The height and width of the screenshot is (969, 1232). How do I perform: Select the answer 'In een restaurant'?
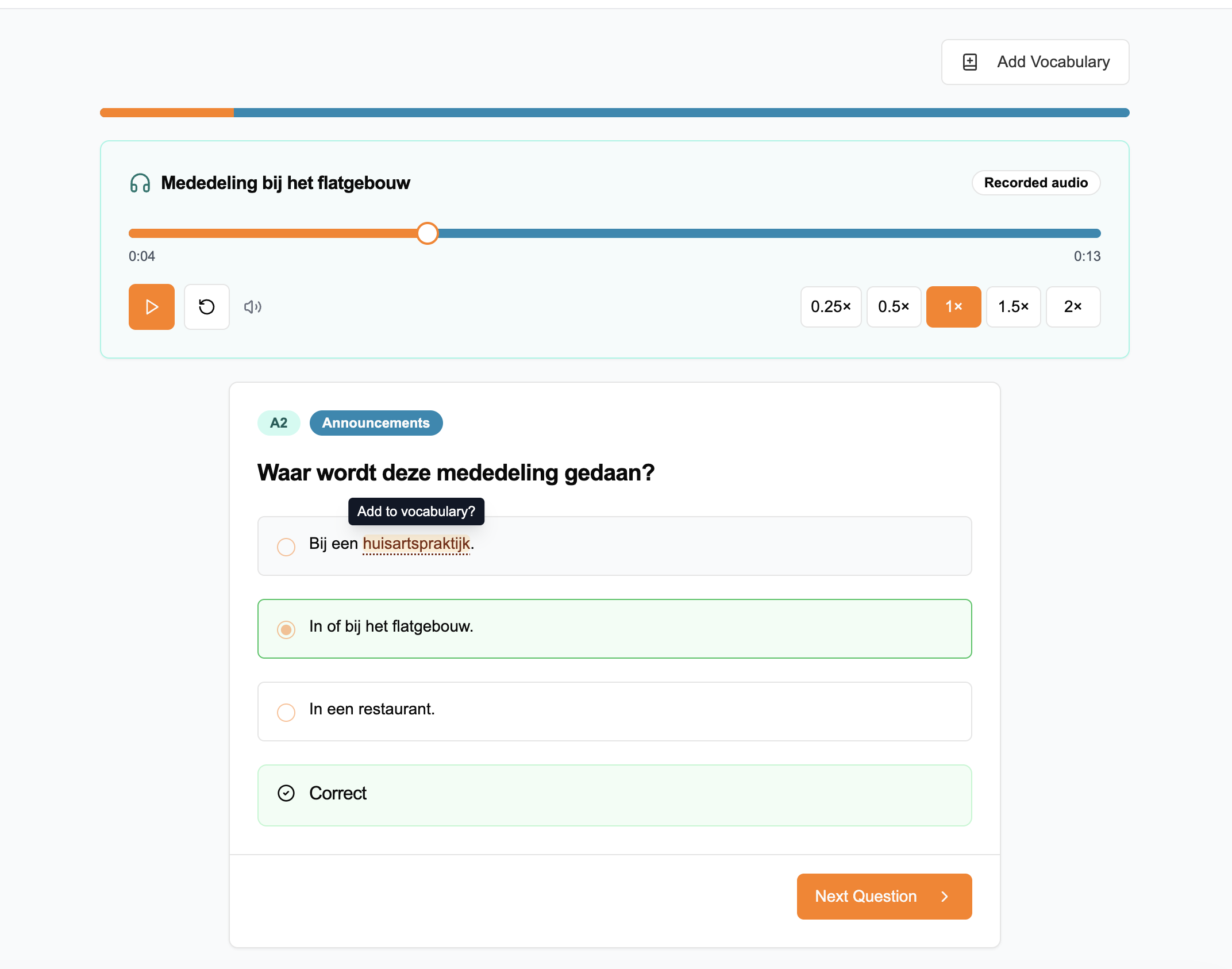(x=615, y=712)
